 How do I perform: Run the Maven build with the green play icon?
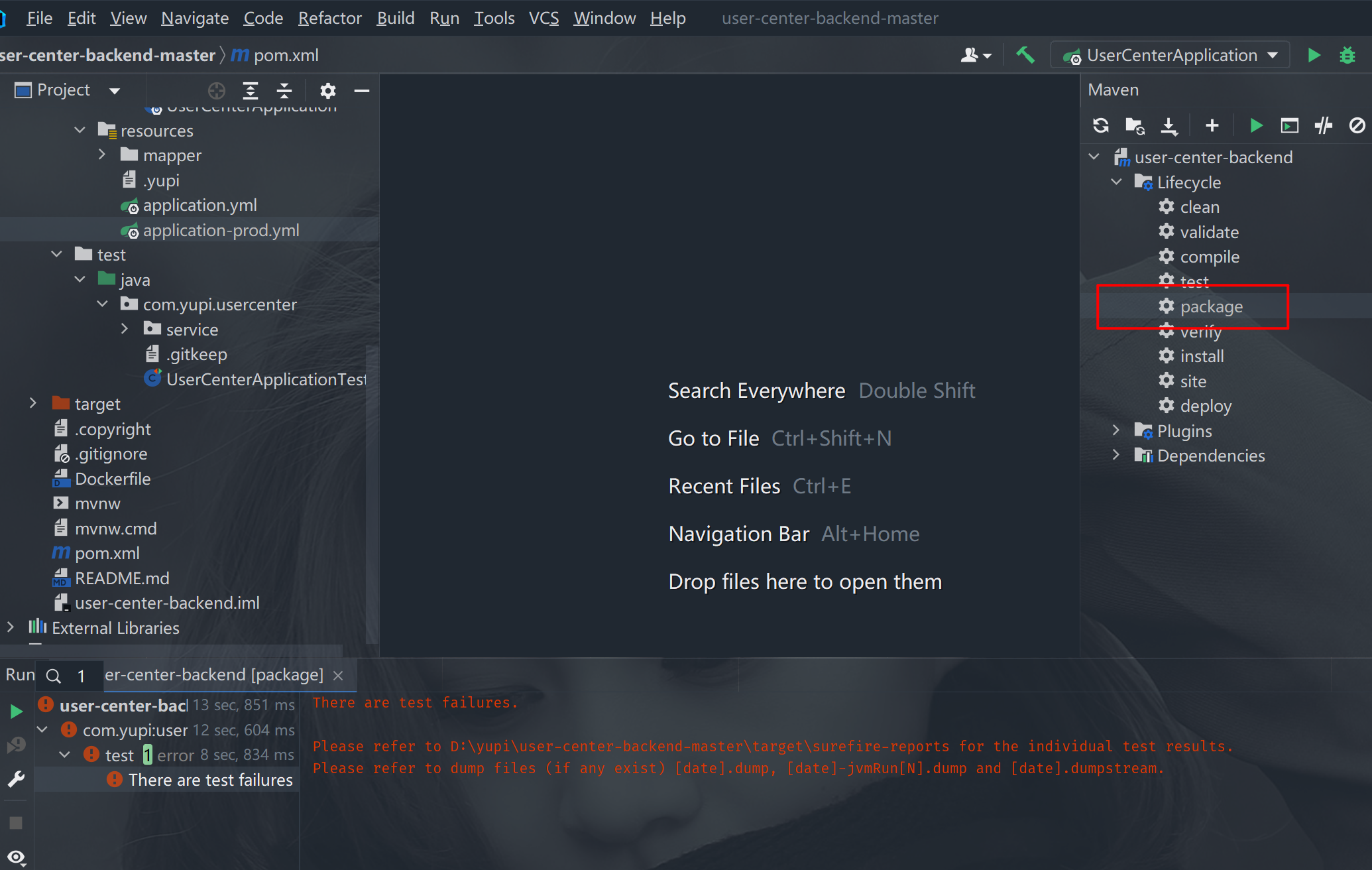(1255, 125)
